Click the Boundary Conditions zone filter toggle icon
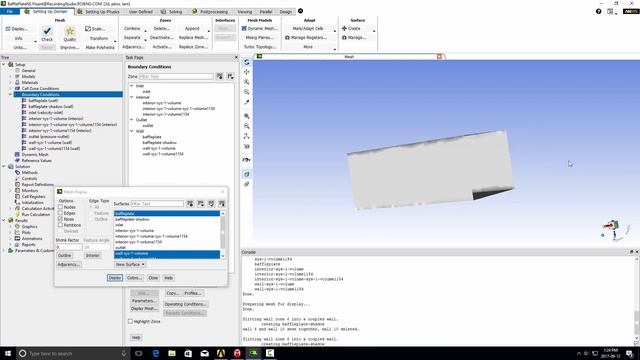 (x=220, y=76)
